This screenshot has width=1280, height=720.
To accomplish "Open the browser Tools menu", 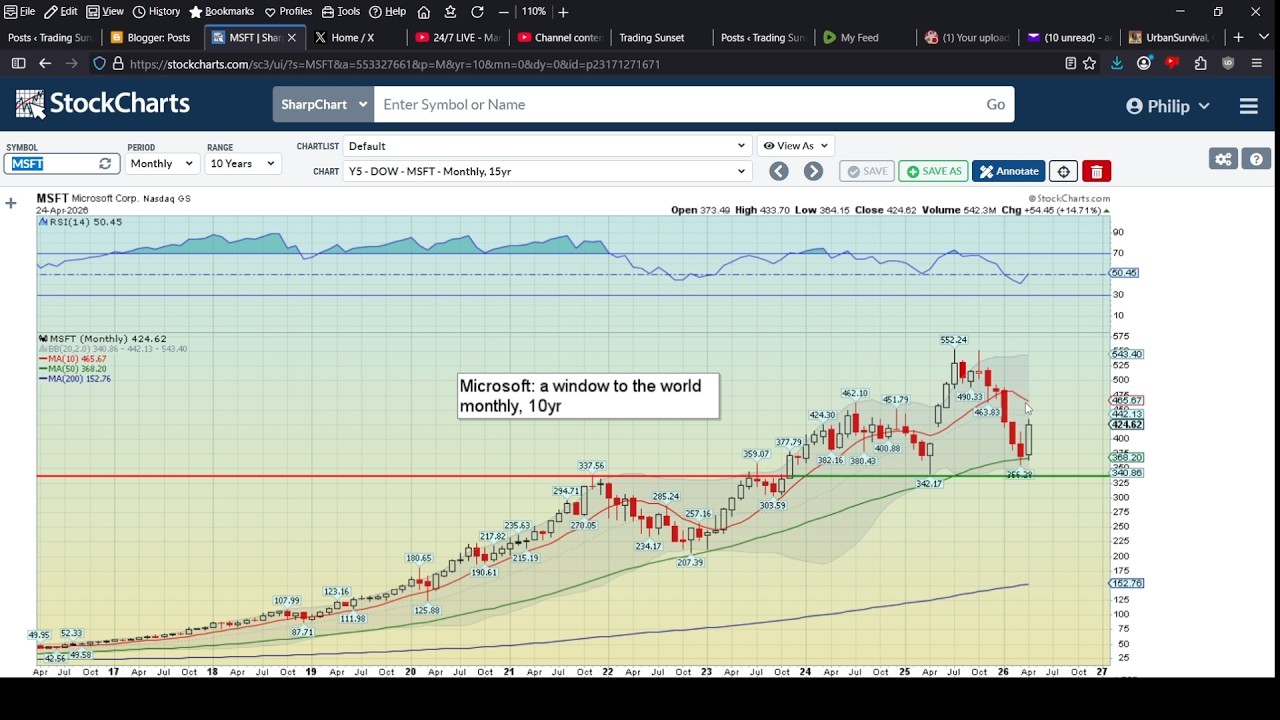I will [x=341, y=11].
